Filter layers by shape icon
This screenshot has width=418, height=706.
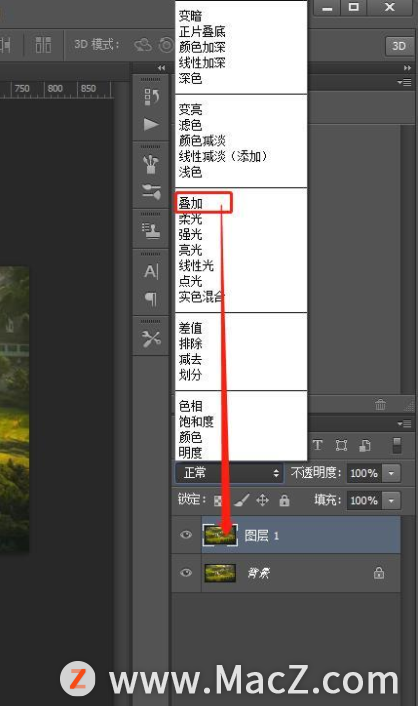coord(341,445)
